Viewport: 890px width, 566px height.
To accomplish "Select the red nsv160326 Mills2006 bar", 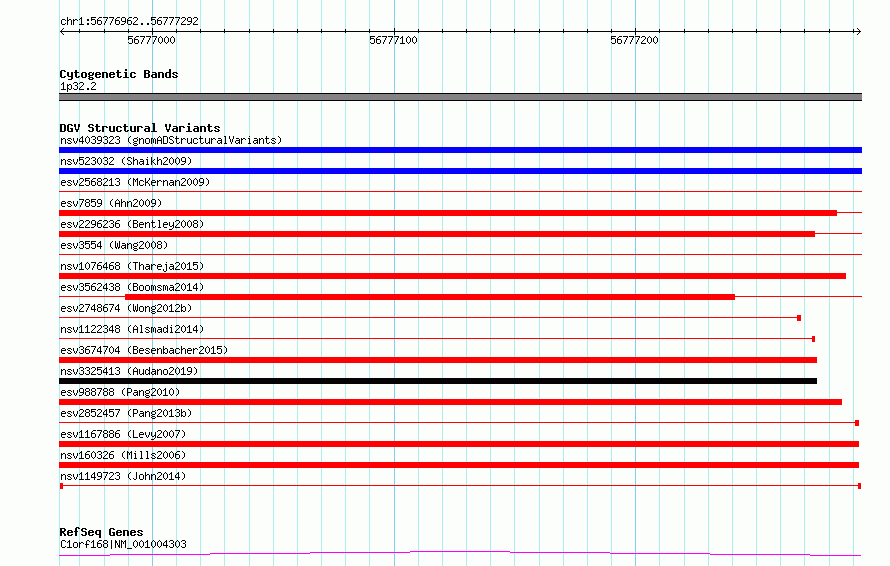I will (x=459, y=465).
